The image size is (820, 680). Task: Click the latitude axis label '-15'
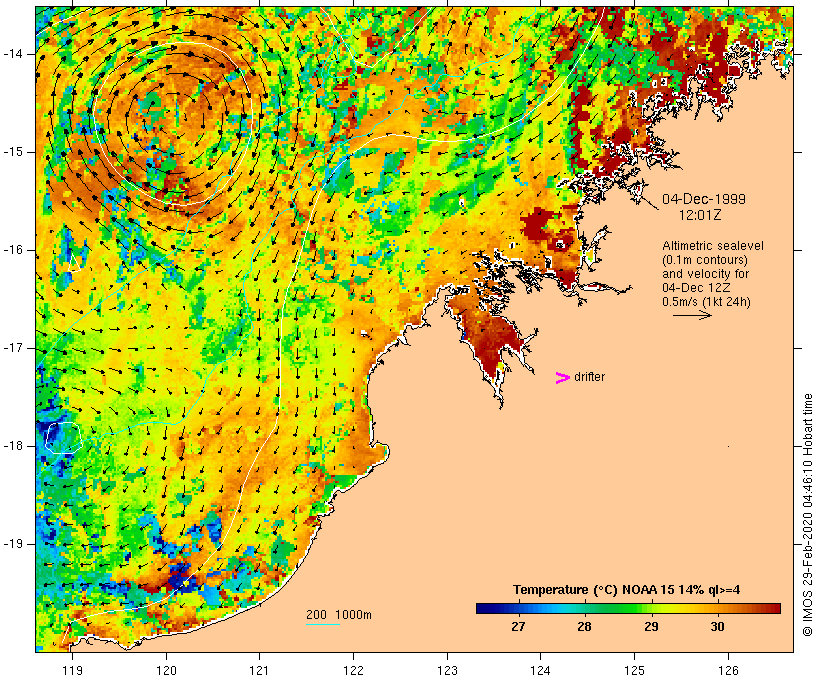click(x=13, y=152)
